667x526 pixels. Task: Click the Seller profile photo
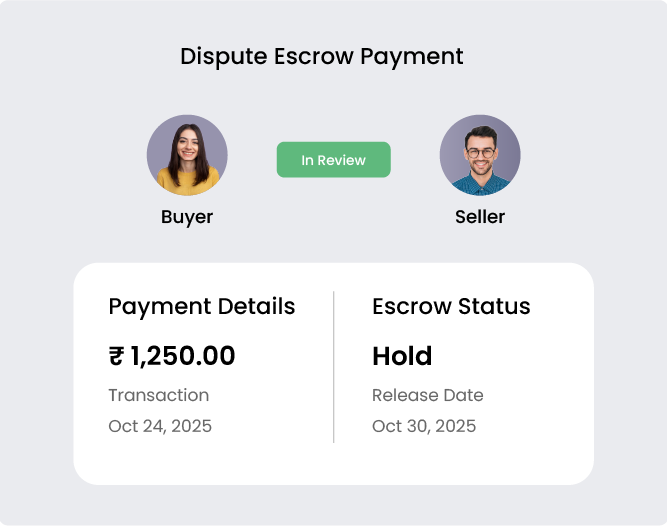click(x=480, y=155)
